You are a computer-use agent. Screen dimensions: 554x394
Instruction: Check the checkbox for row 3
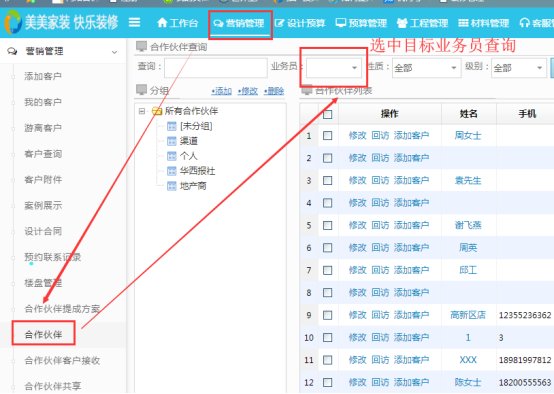coord(328,181)
